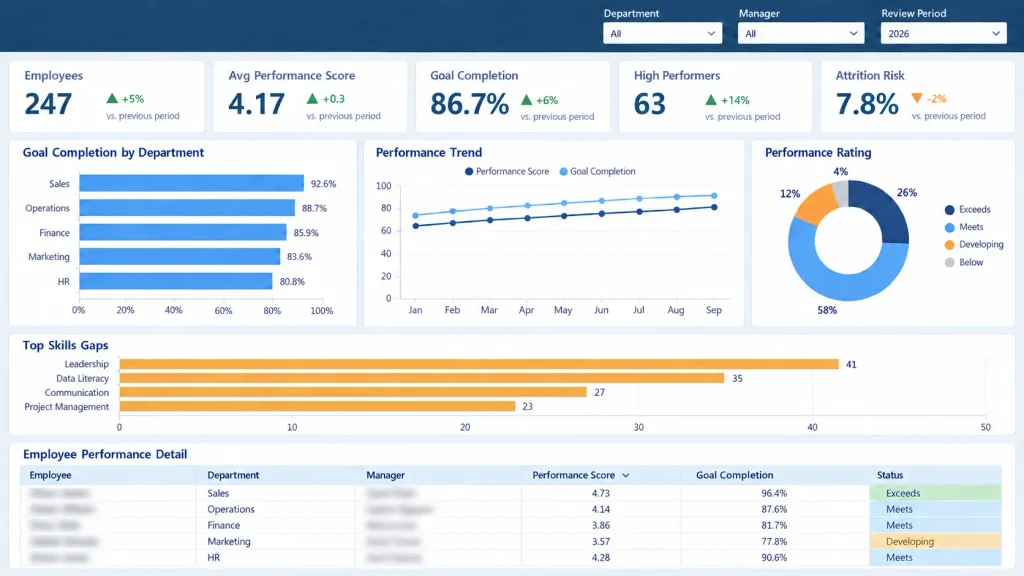Open the Department filter dropdown
Screen dimensions: 1024x576
(662, 33)
